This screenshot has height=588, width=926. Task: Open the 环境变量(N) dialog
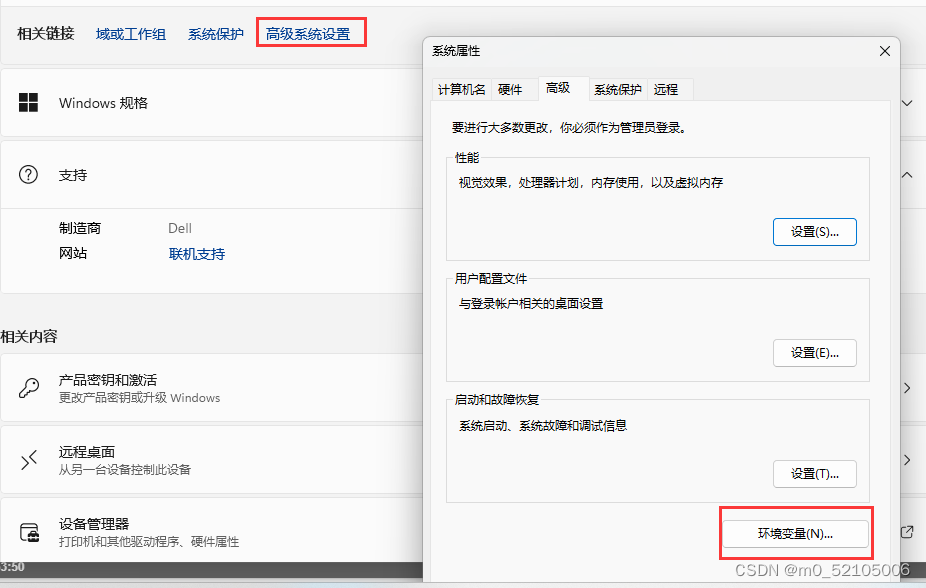pos(796,533)
